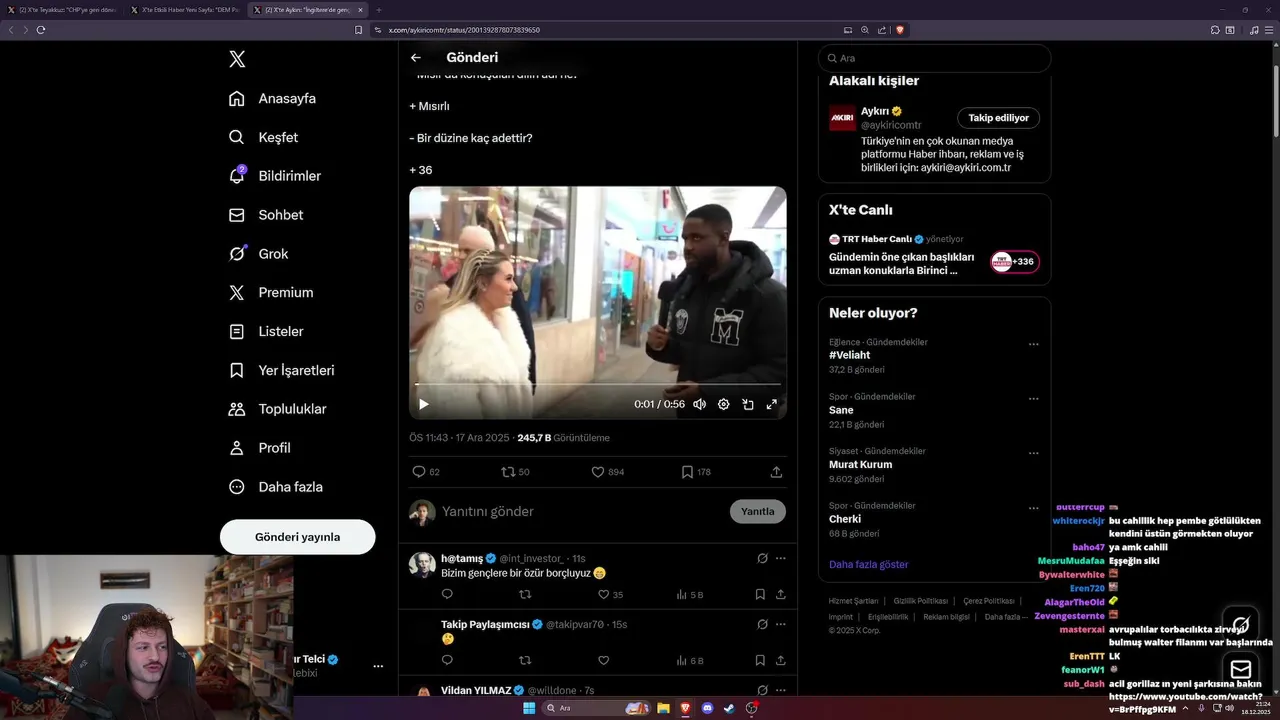Screen dimensions: 1280x720
Task: Reload the page
Action: coord(41,30)
